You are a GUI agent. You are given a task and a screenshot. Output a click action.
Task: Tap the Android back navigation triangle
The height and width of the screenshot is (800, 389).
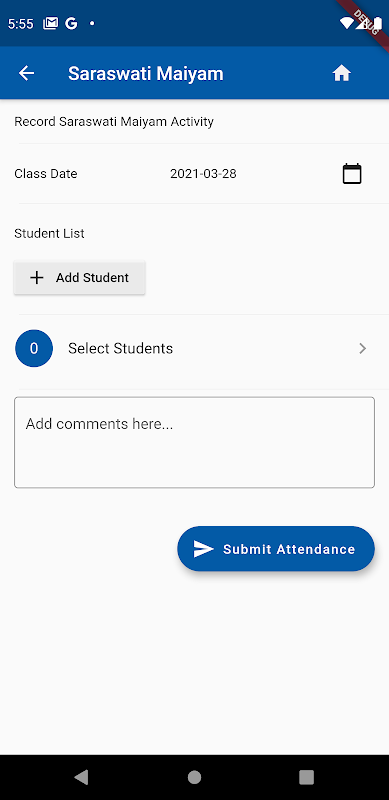(81, 777)
